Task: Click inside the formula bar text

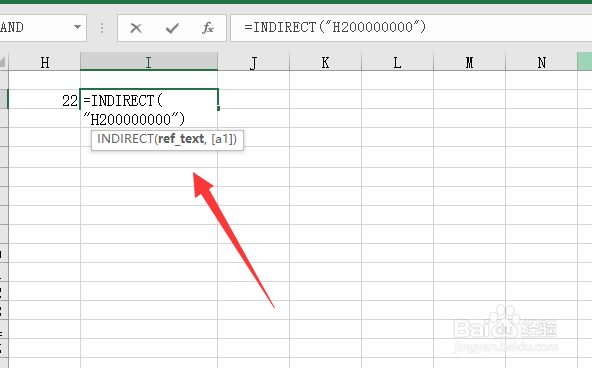Action: click(335, 27)
